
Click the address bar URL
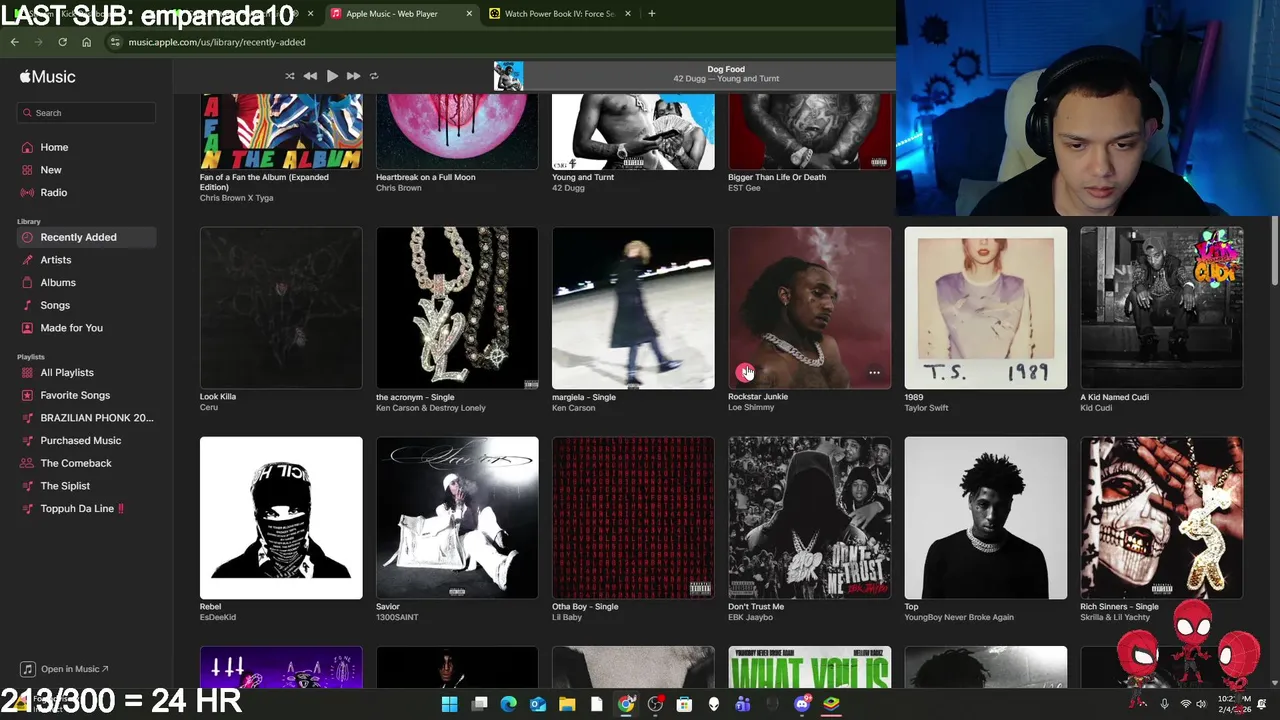[x=217, y=42]
